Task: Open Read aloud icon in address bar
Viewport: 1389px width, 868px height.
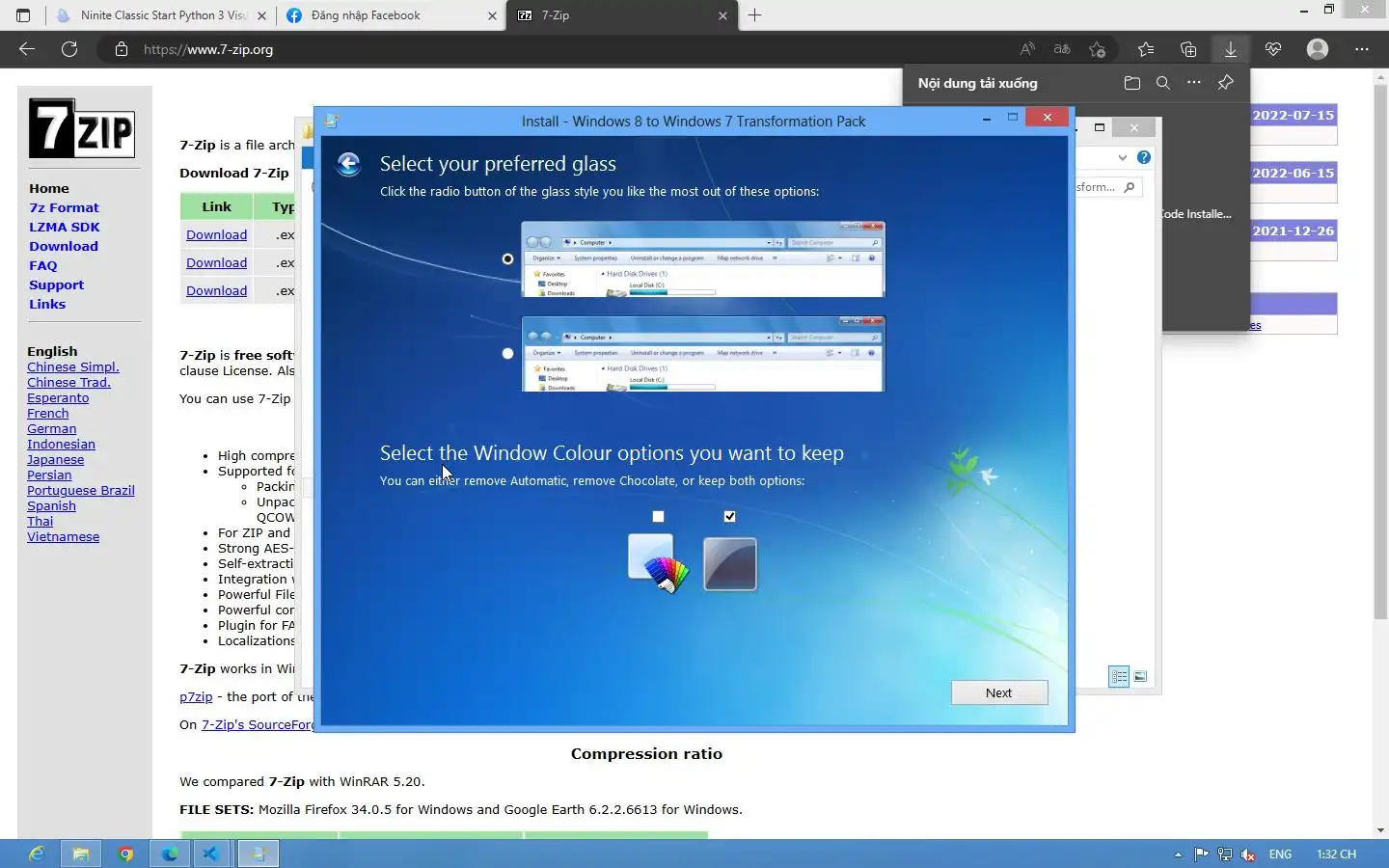Action: point(1027,49)
